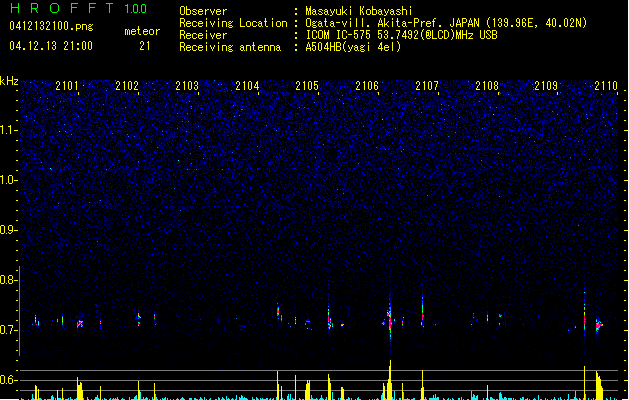Click the 0.7 kHz axis label
The height and width of the screenshot is (400, 629).
(8, 330)
